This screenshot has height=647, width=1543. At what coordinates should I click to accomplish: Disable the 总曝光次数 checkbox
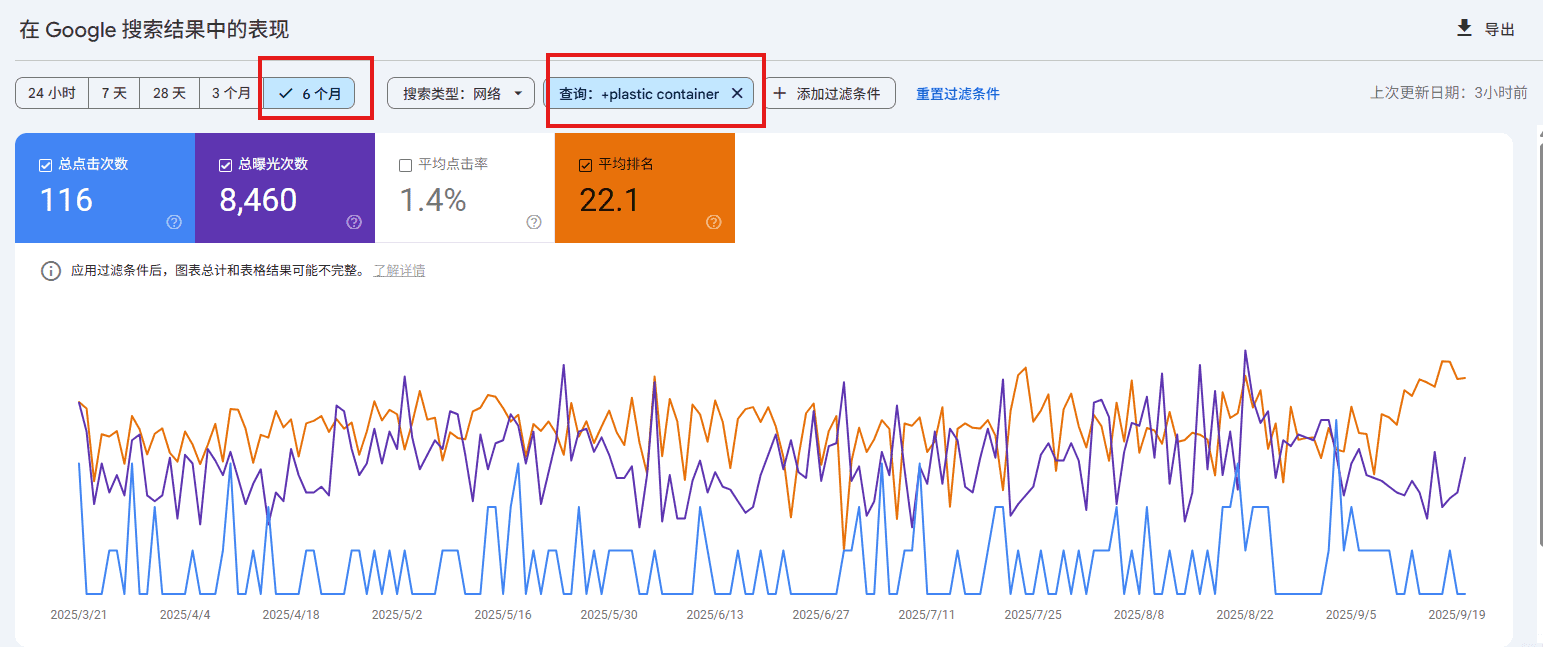[225, 164]
